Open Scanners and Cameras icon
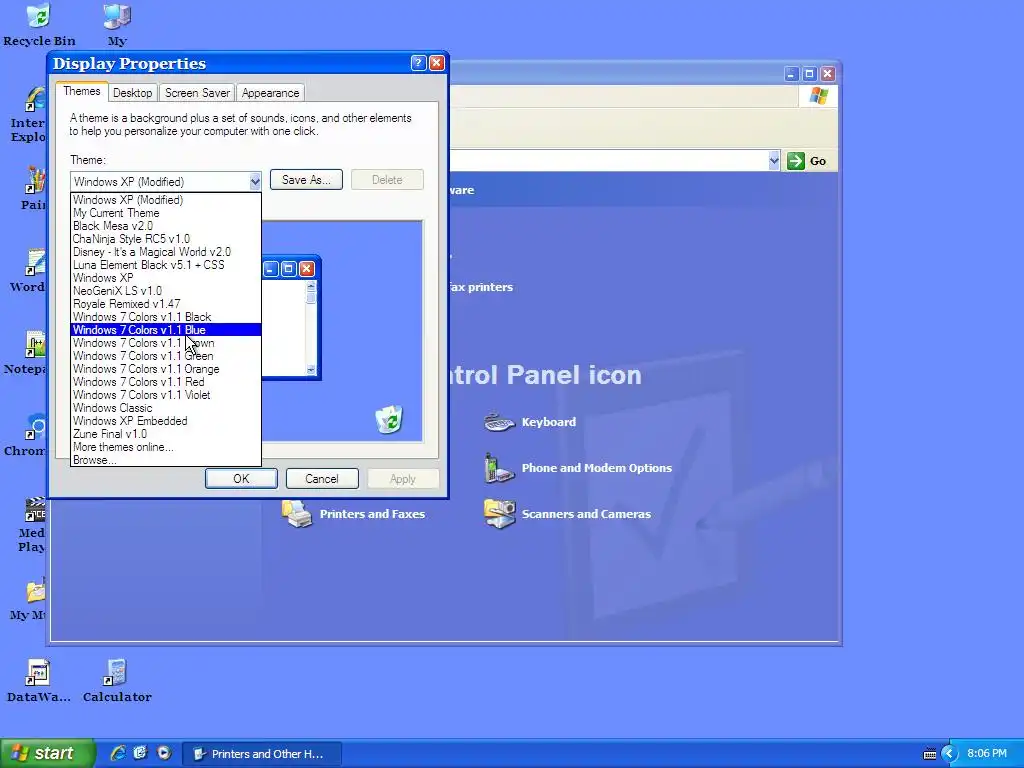This screenshot has width=1024, height=768. (568, 514)
